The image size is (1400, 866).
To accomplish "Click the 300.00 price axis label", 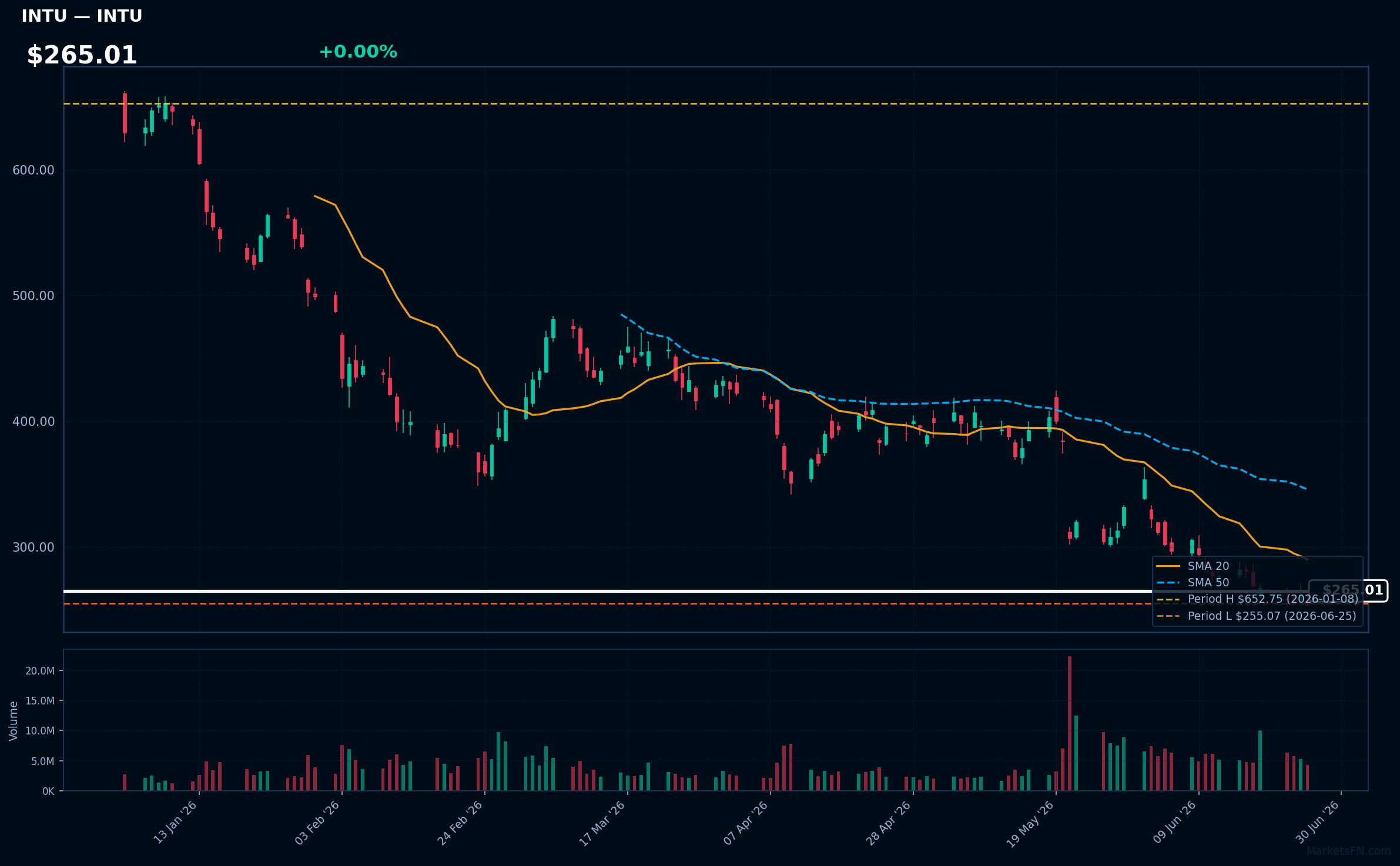I will [34, 547].
